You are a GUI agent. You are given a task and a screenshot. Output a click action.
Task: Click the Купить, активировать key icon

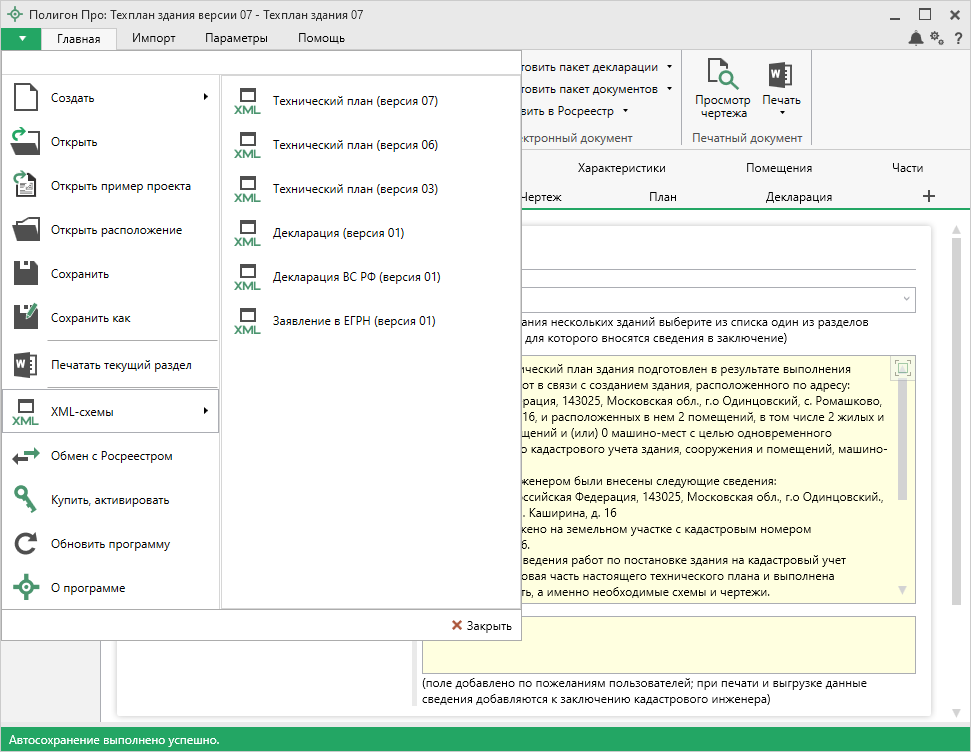tap(26, 500)
